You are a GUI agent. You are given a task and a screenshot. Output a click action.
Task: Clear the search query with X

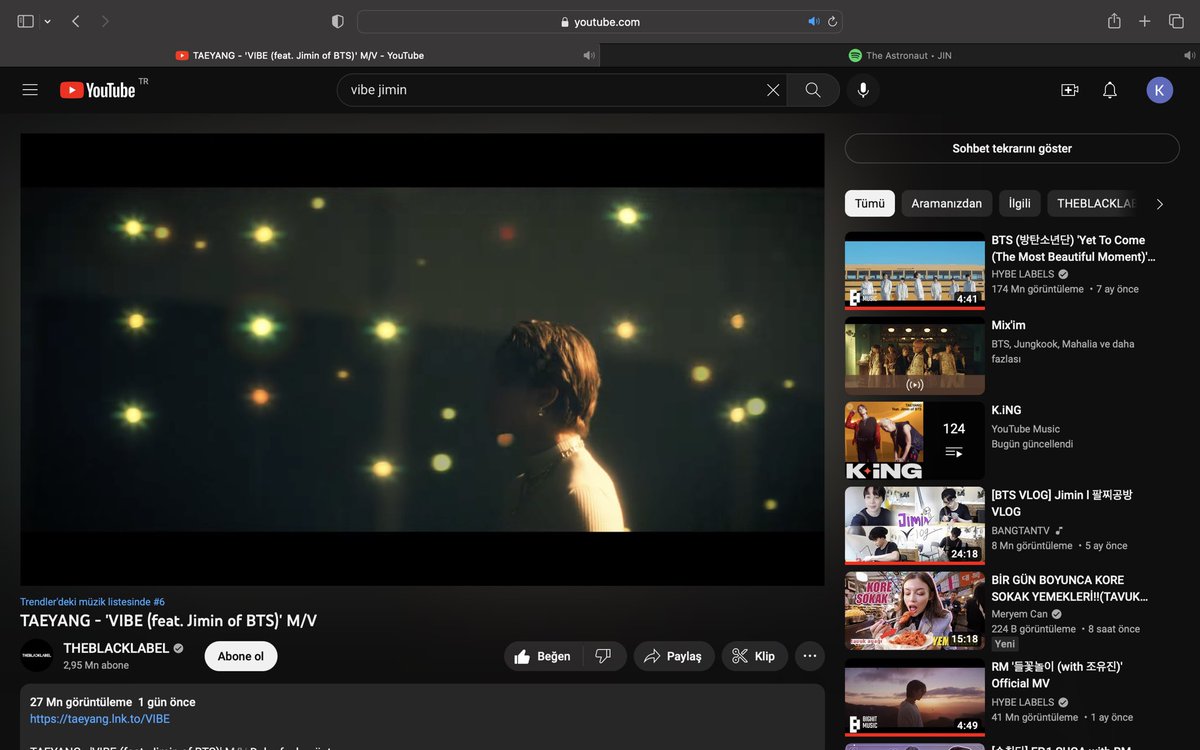coord(773,90)
